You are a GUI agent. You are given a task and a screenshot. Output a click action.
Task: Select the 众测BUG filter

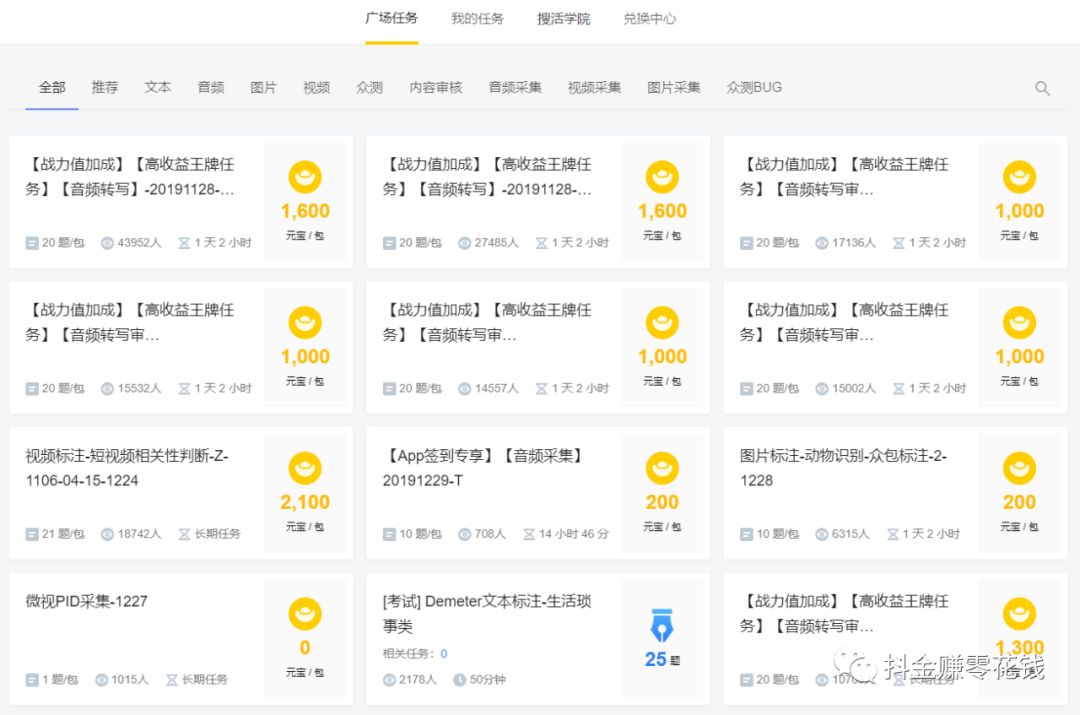[x=753, y=87]
